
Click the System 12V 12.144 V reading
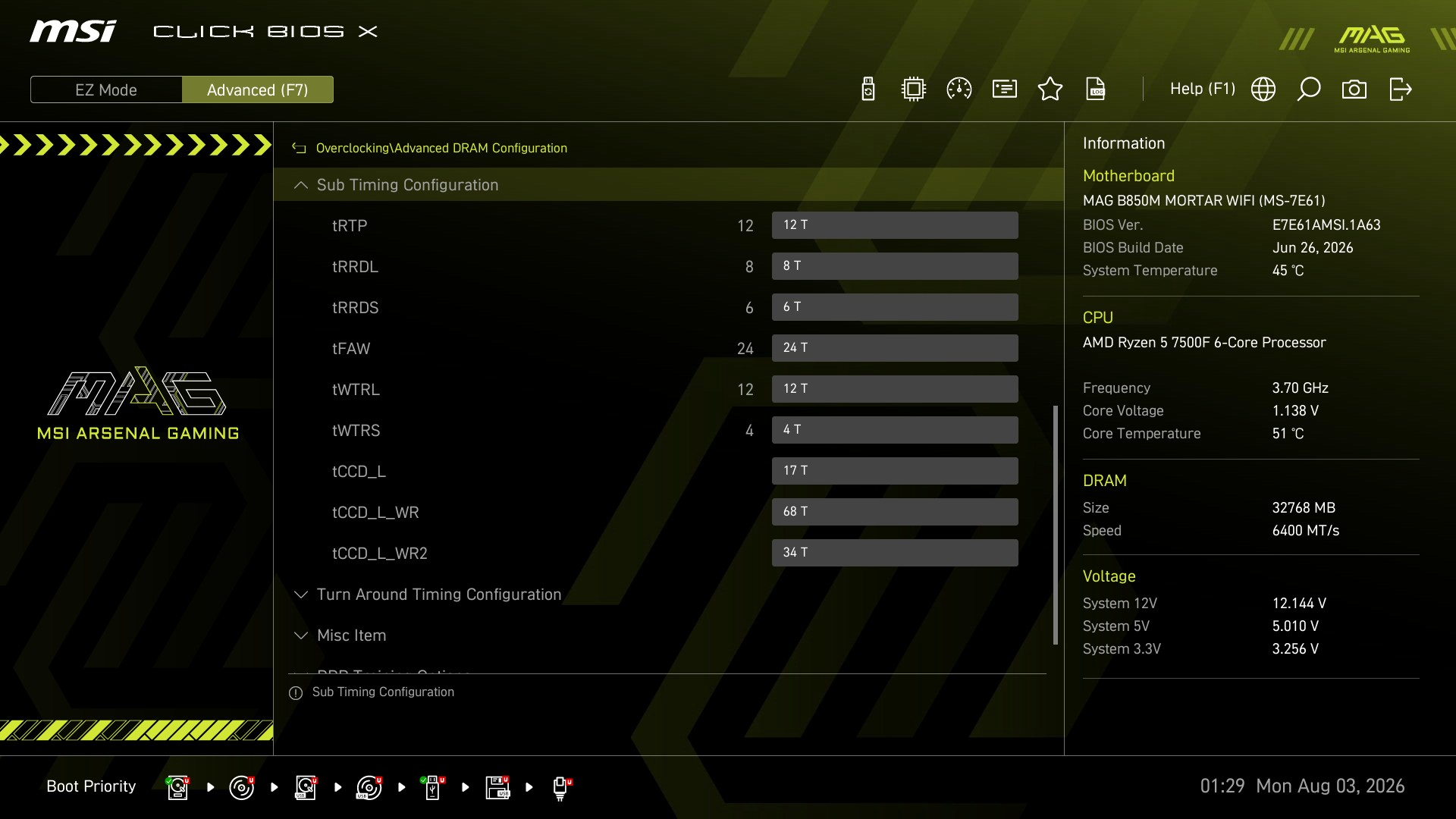click(x=1299, y=604)
